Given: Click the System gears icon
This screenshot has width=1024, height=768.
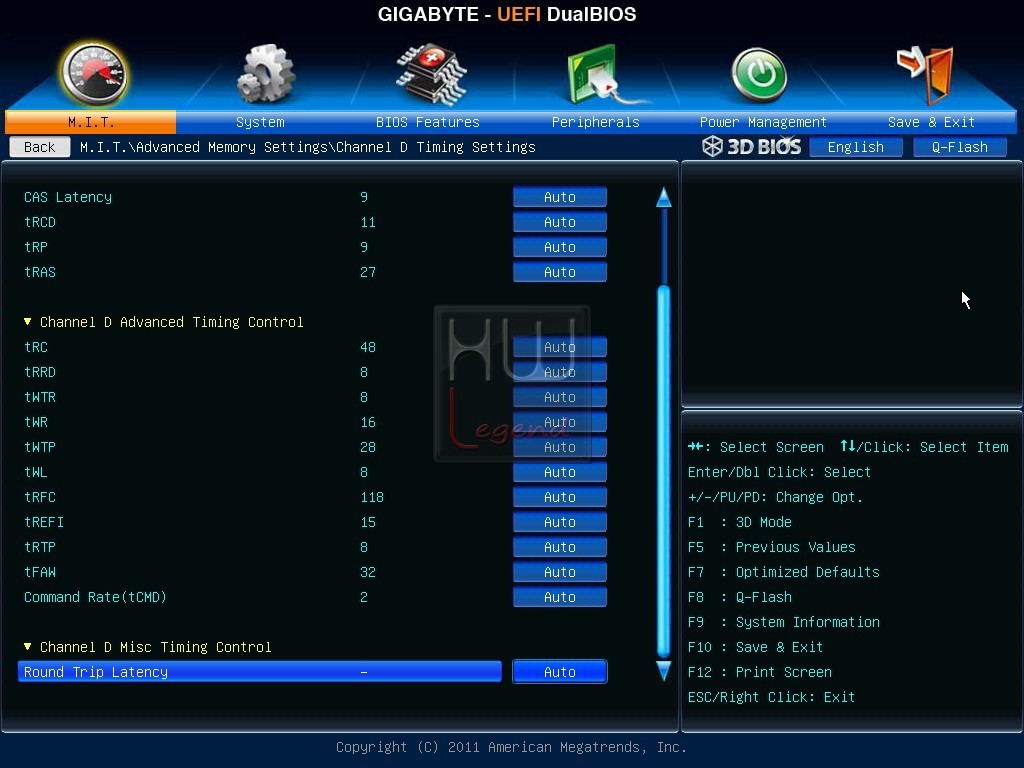Looking at the screenshot, I should (x=266, y=74).
